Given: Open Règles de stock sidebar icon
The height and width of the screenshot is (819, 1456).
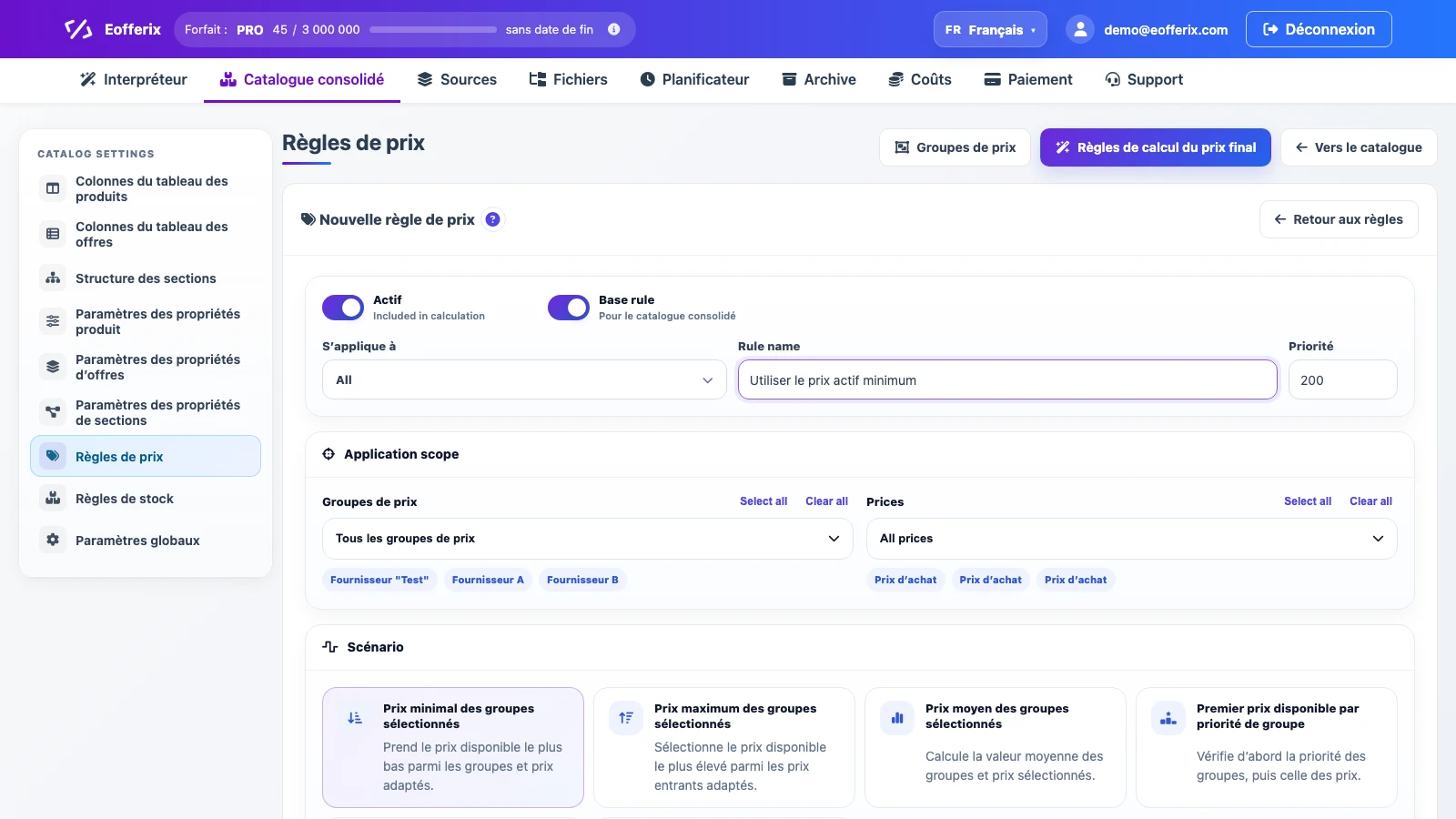Looking at the screenshot, I should coord(53,498).
